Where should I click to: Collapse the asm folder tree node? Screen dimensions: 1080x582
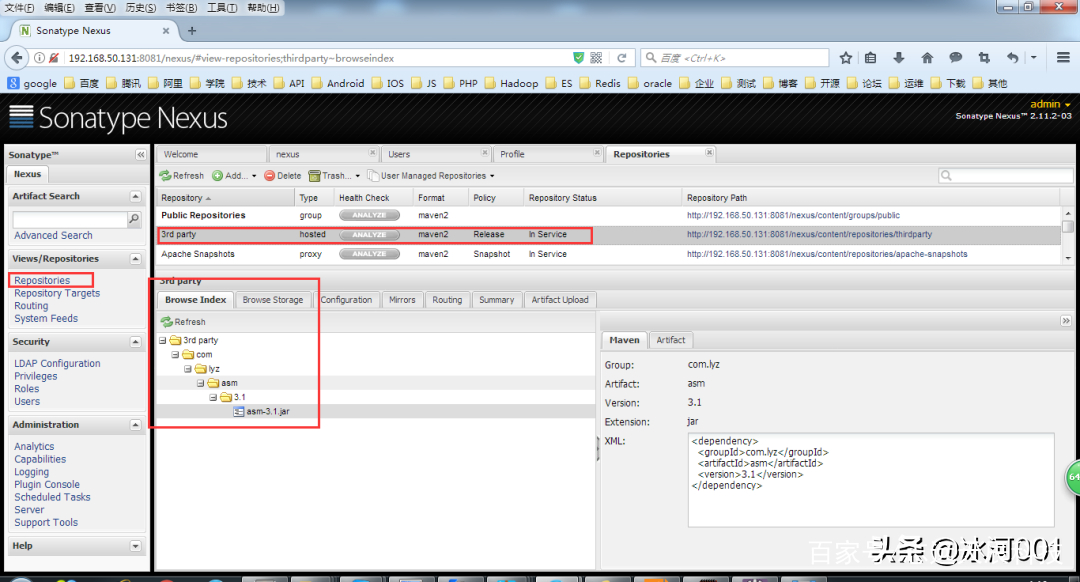point(200,383)
